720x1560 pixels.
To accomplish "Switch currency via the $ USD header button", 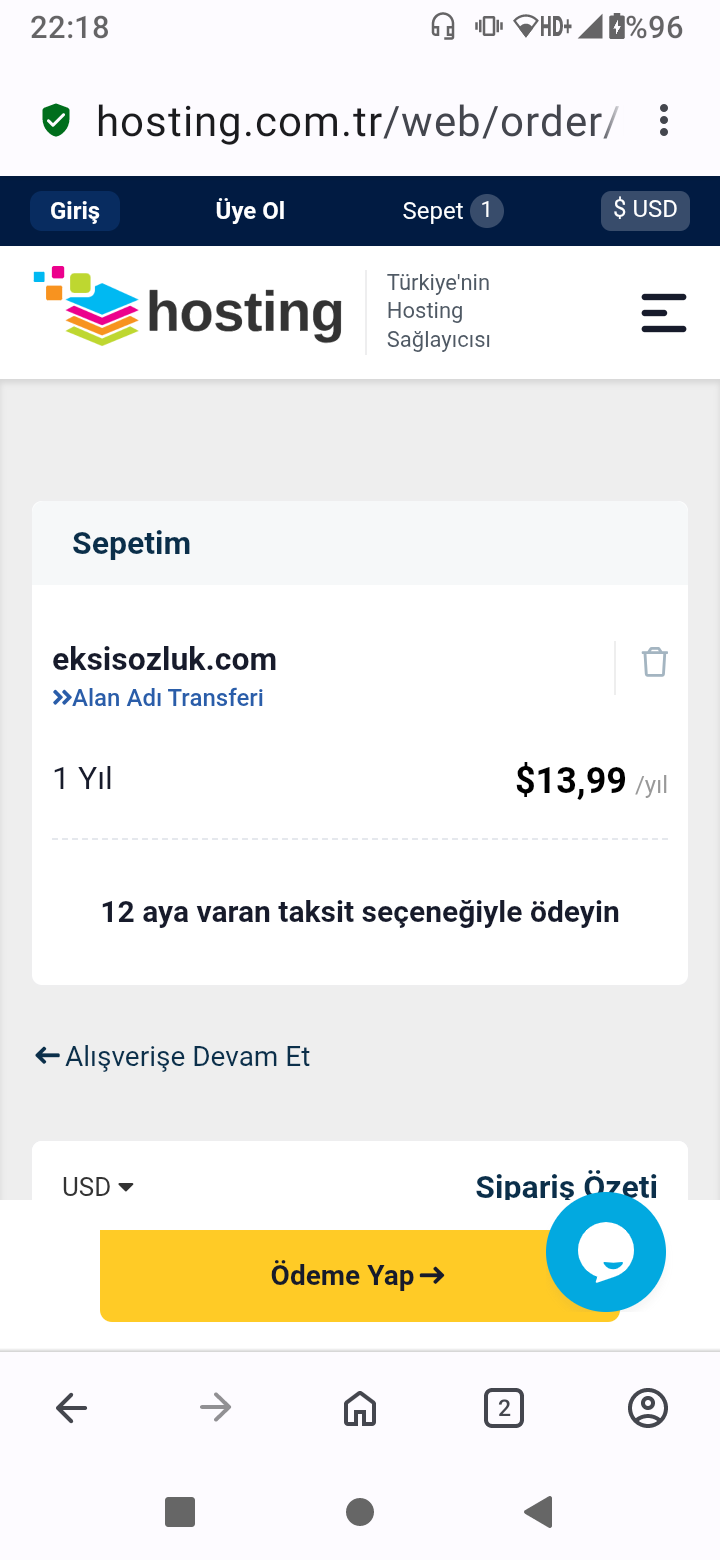I will pos(645,210).
